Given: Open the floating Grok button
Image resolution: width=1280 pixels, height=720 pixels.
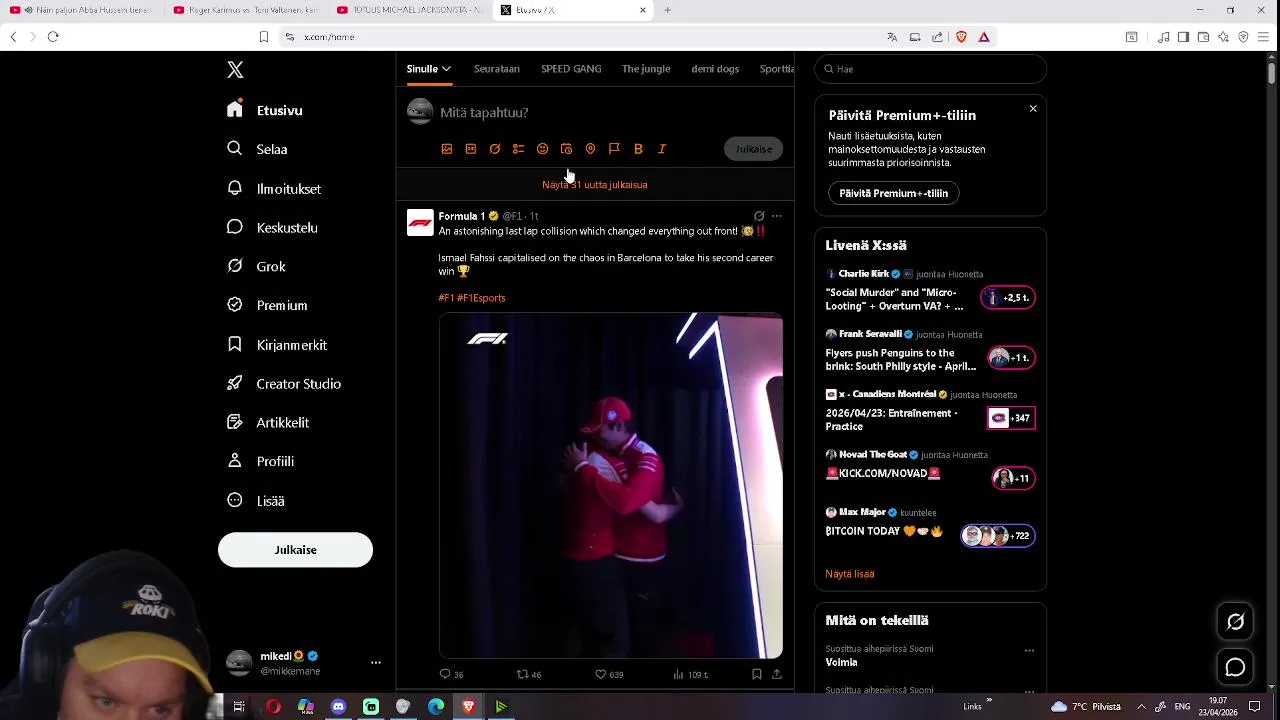Looking at the screenshot, I should [1235, 622].
